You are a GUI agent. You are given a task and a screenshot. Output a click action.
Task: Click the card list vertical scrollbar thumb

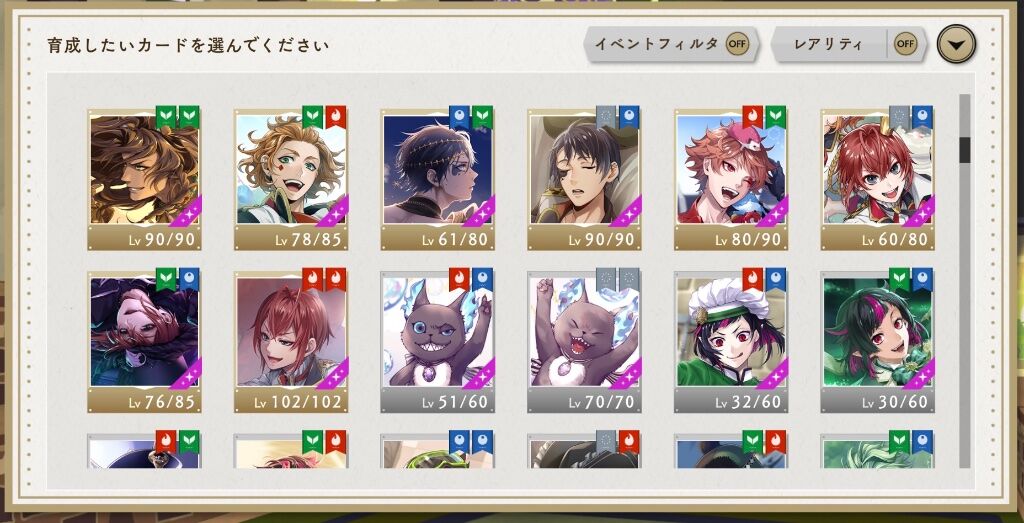[965, 150]
